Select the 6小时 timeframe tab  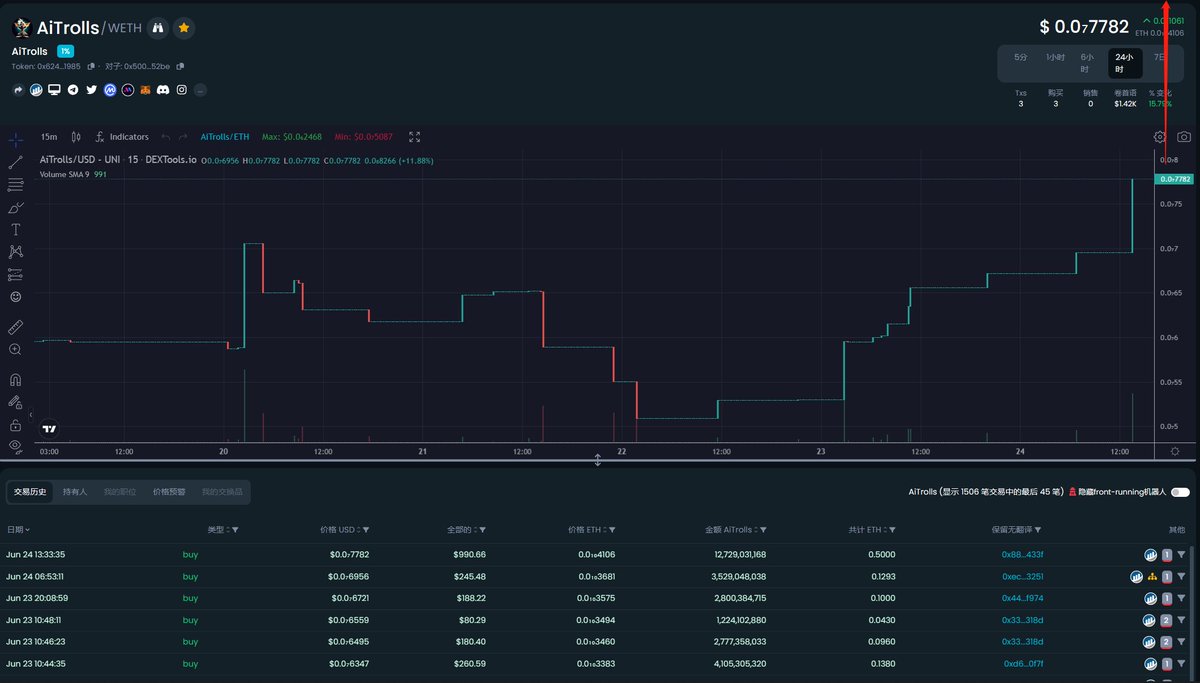coord(1087,63)
